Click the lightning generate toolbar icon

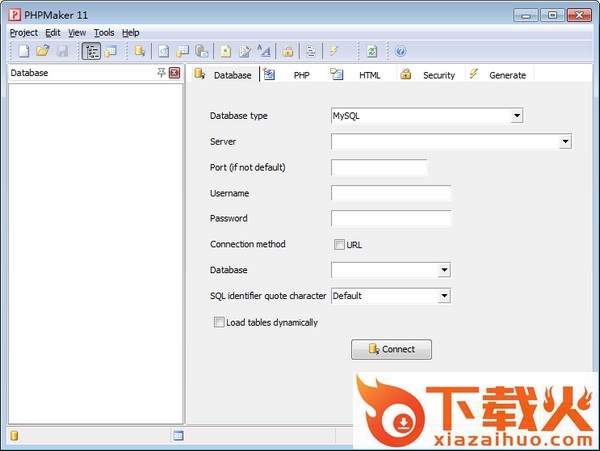[x=334, y=51]
